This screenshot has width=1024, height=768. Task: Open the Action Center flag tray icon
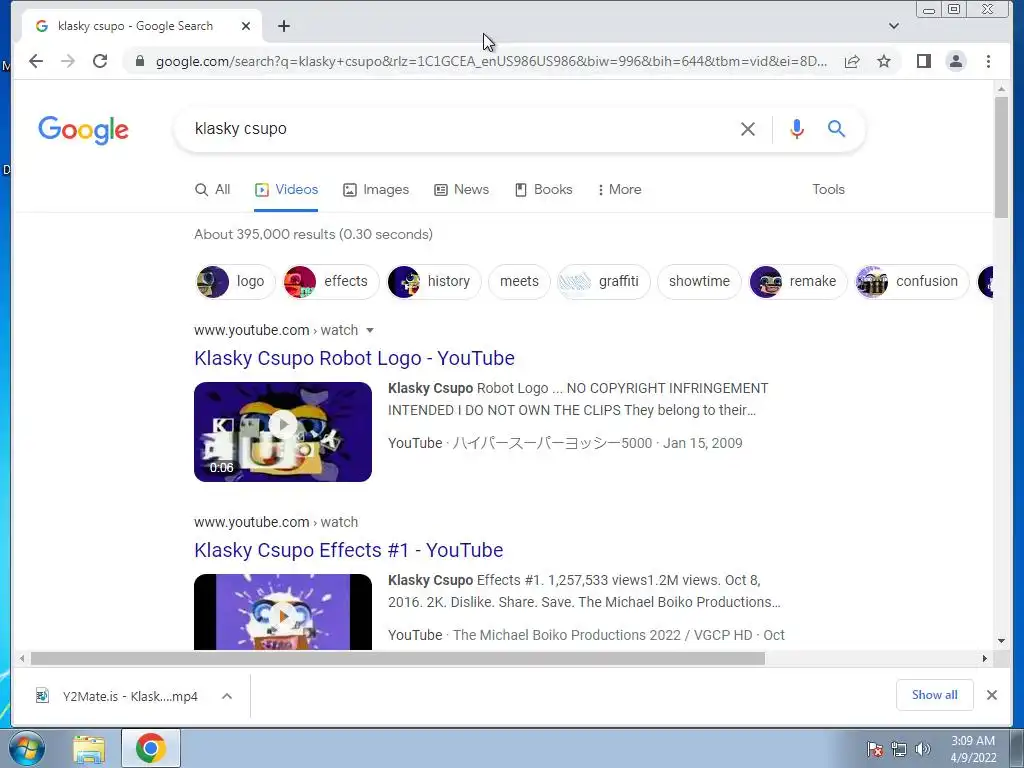875,749
